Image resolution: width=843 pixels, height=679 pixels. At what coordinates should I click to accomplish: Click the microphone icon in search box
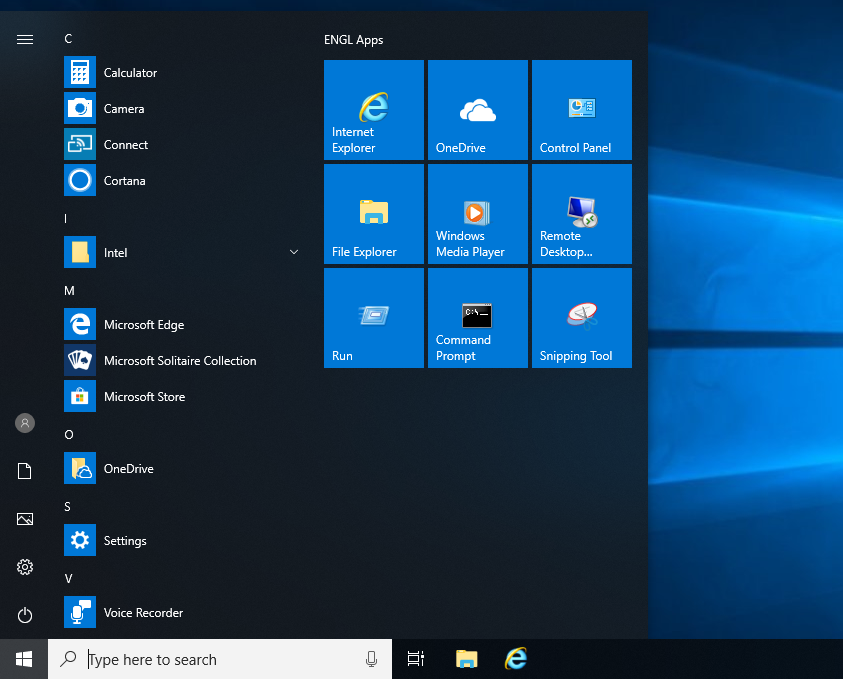tap(371, 659)
